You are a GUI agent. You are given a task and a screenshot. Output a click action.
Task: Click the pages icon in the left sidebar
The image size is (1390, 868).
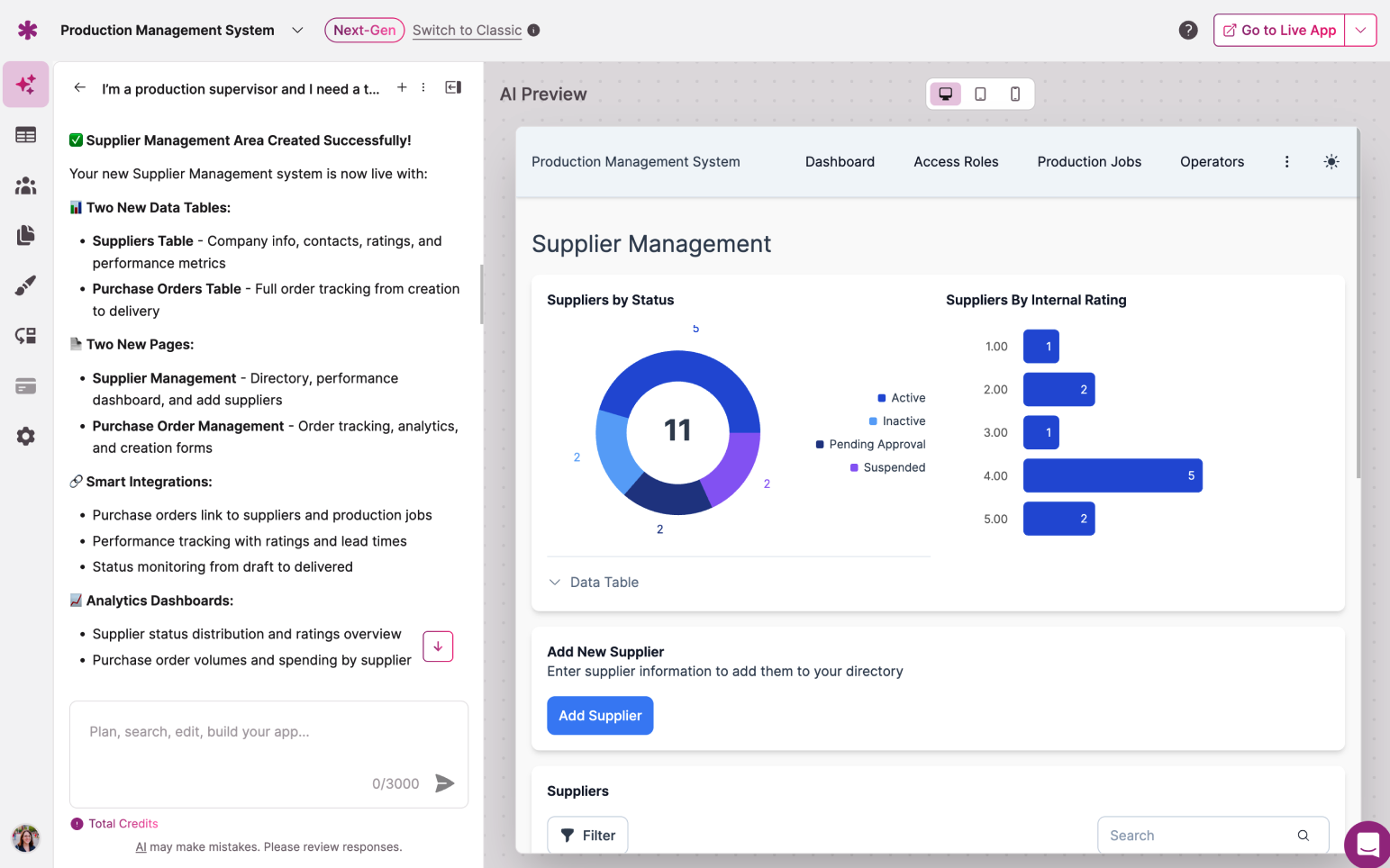25,235
